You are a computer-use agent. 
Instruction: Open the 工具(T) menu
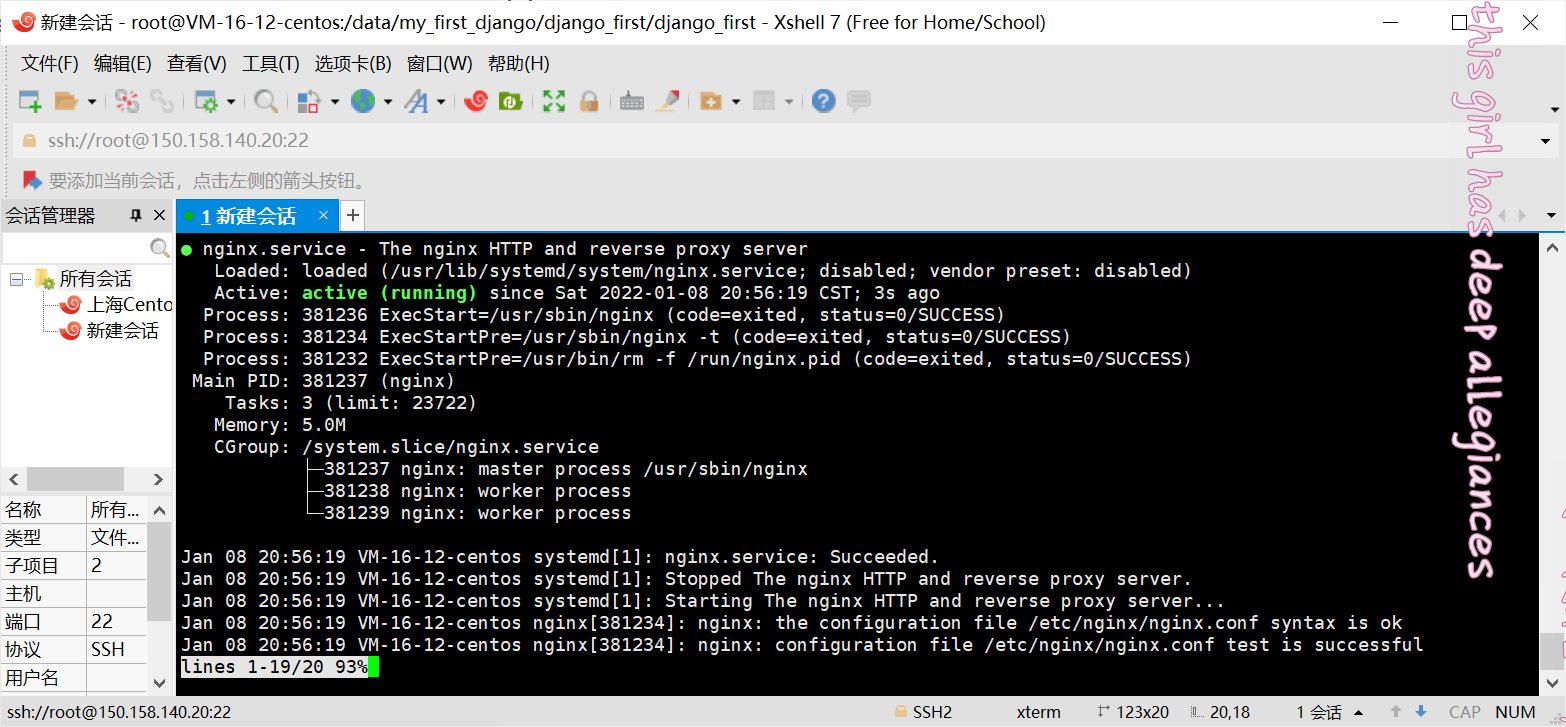[271, 64]
